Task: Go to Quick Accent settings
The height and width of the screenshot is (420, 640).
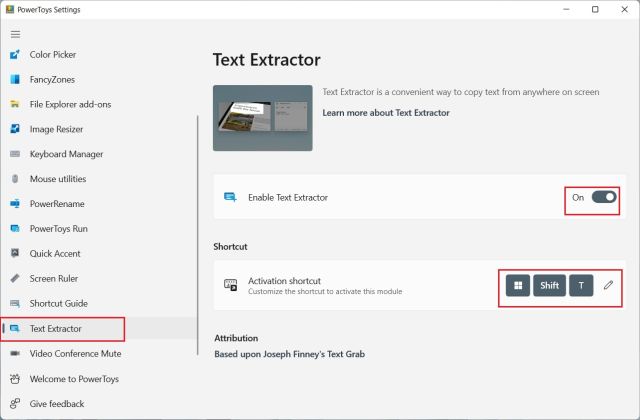Action: coord(99,253)
